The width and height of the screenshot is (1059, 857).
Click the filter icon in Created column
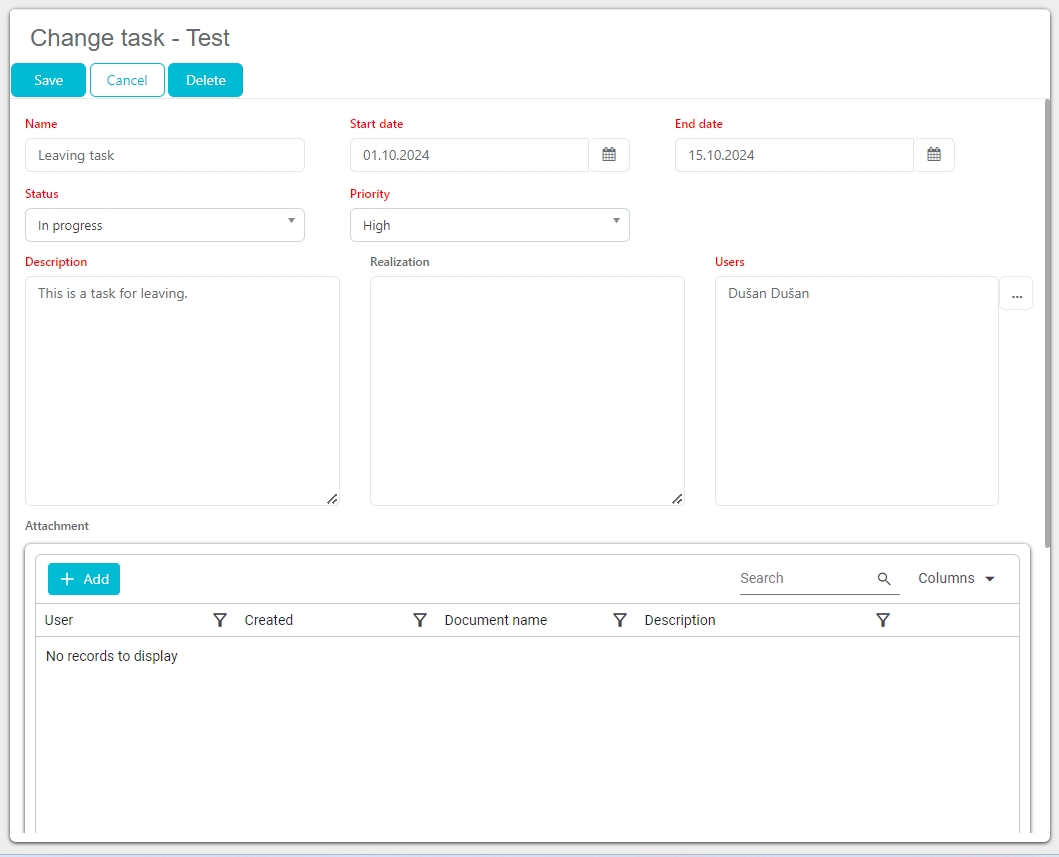(x=420, y=620)
